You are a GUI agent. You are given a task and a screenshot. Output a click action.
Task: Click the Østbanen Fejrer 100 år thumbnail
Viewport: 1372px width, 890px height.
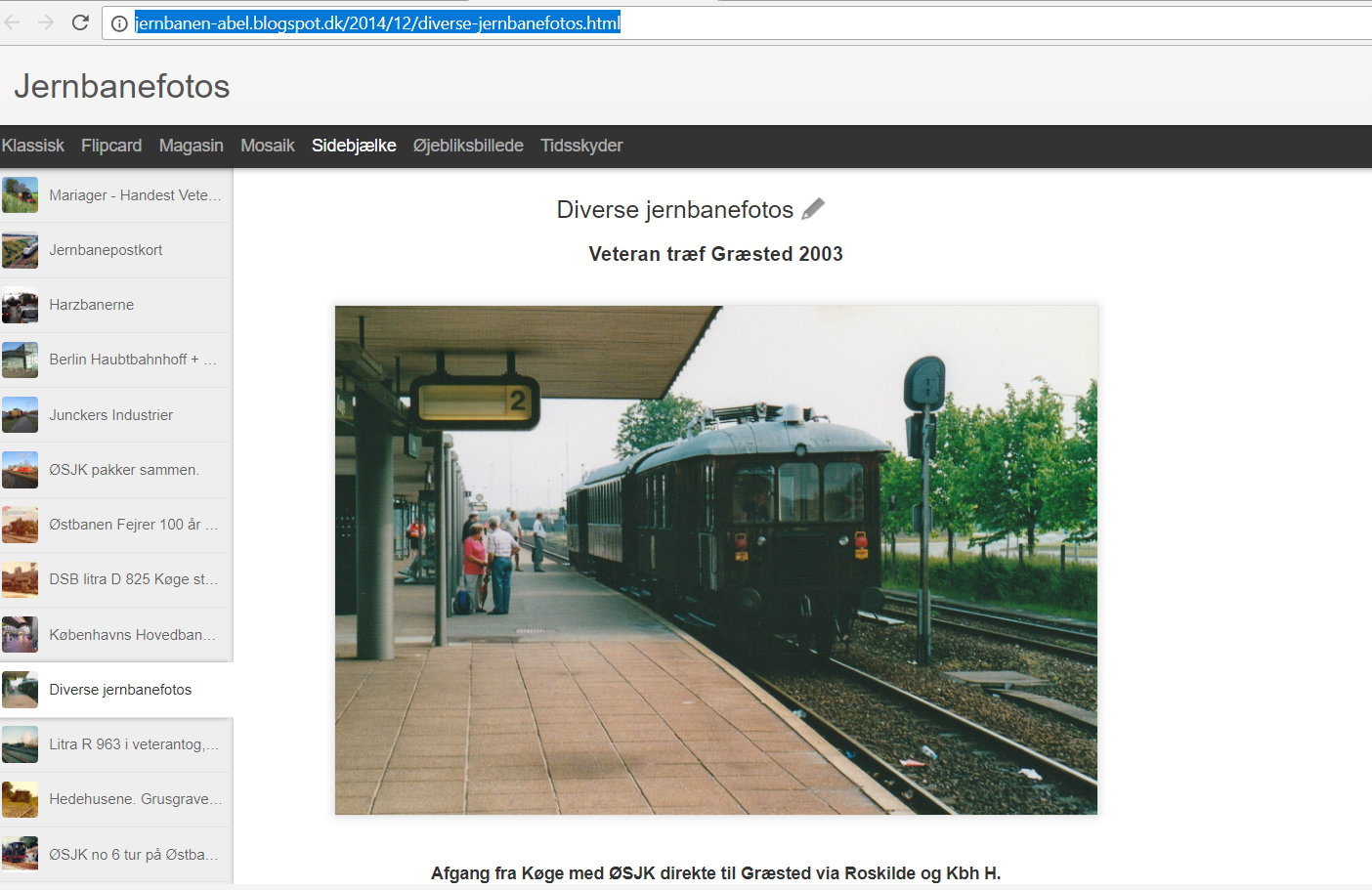tap(20, 525)
